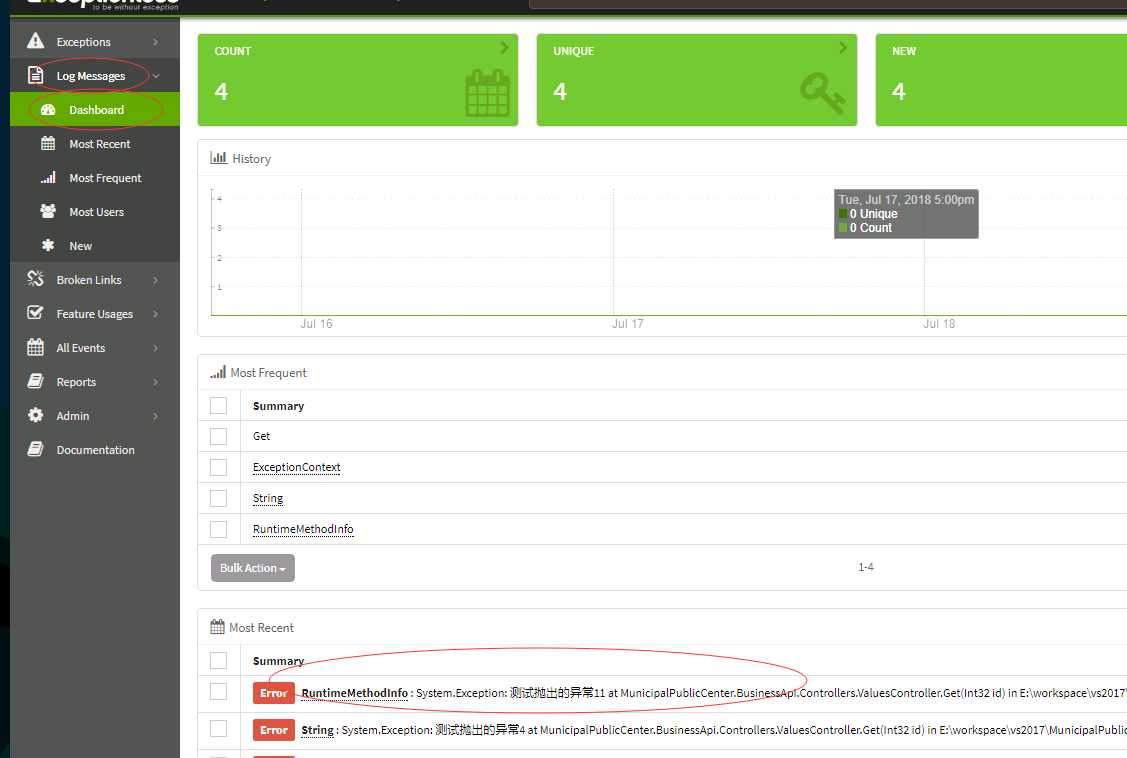Screen dimensions: 1127x758
Task: Open Documentation in the sidebar
Action: pos(95,450)
